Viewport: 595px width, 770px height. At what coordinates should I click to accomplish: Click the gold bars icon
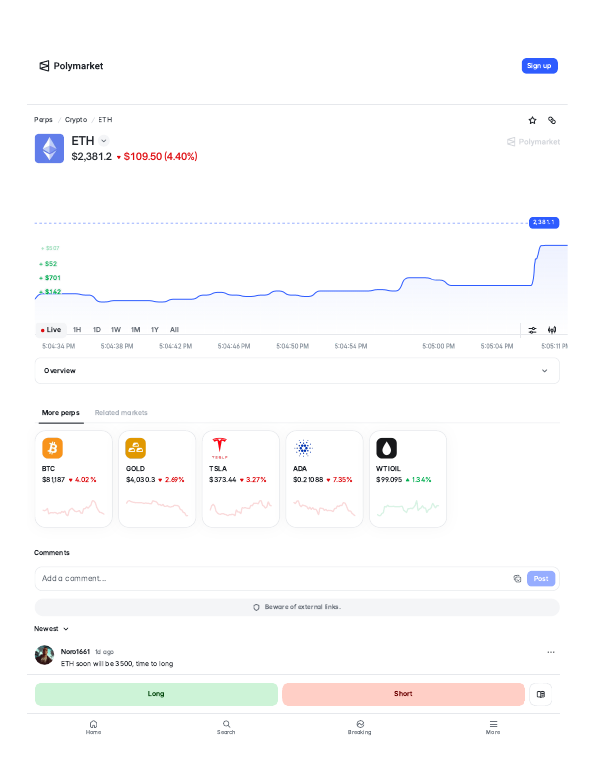135,448
